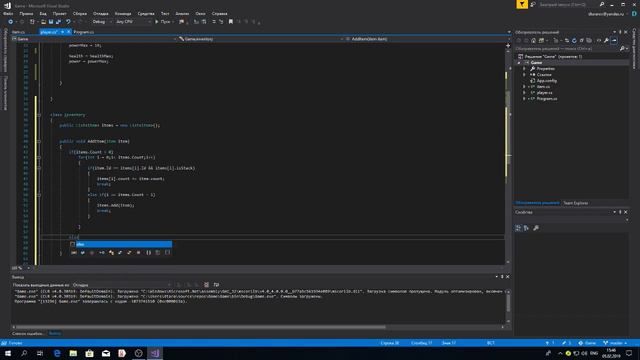Open the Mail app from the taskbar
Viewport: 640px width, 360px height.
coord(106,353)
